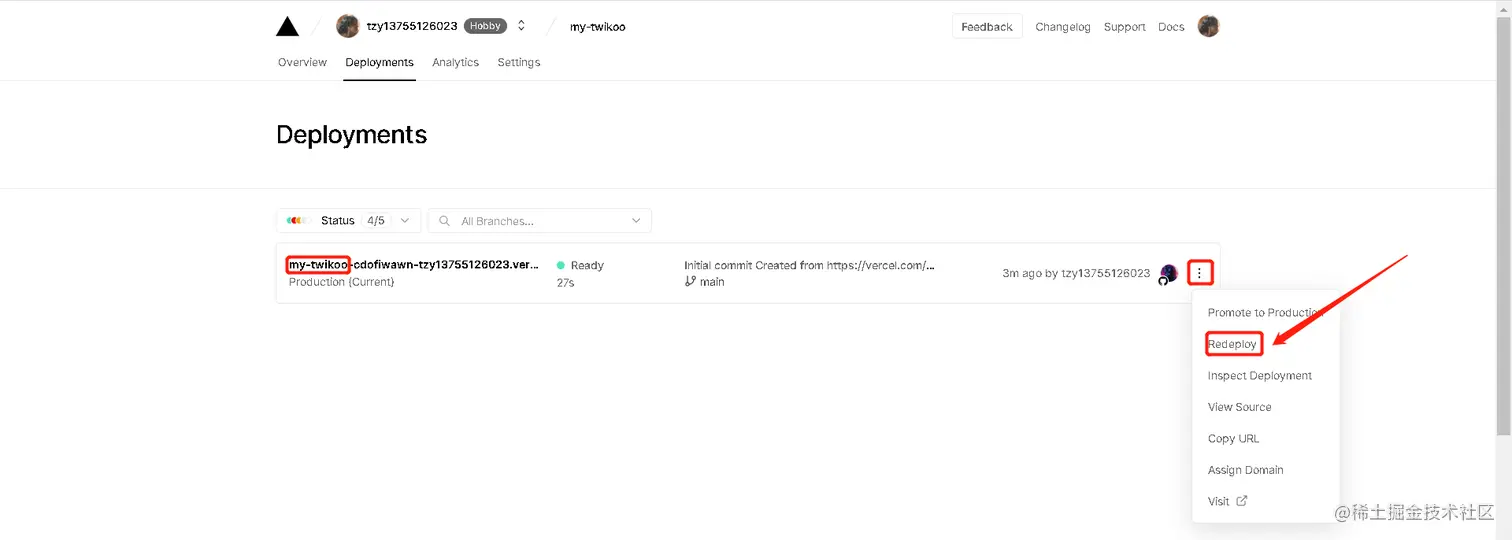Switch to the Analytics tab

455,62
